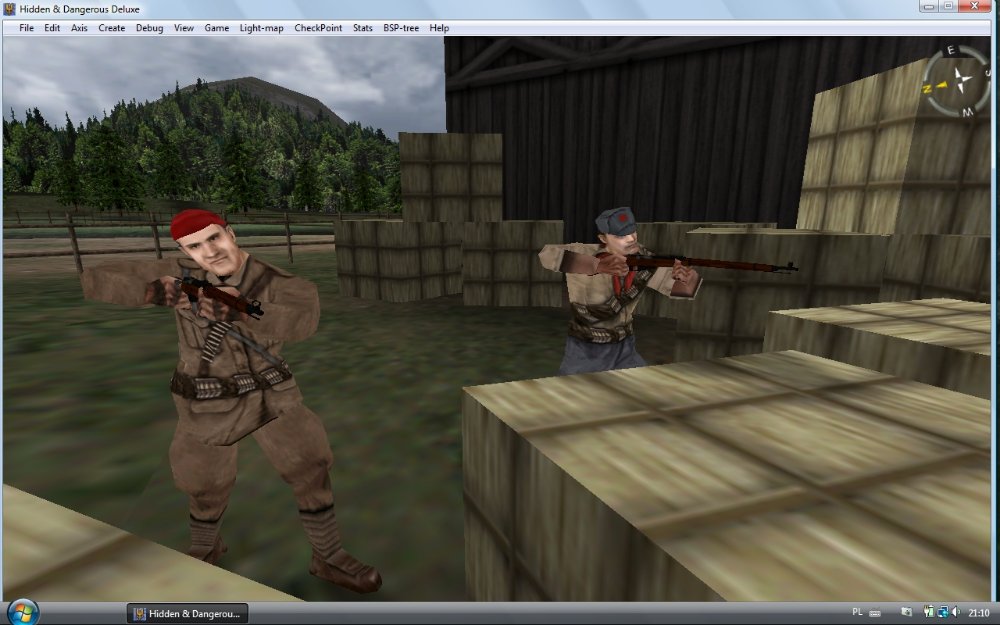This screenshot has height=625, width=1000.
Task: Open the Debug menu
Action: tap(149, 28)
